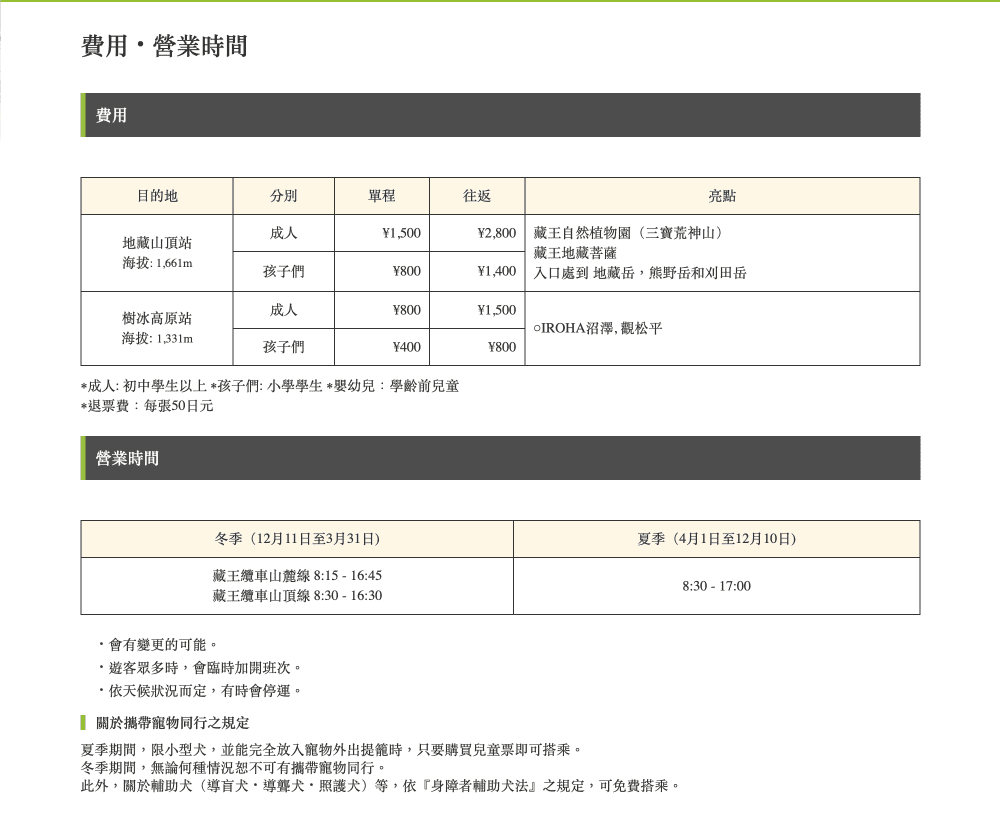This screenshot has width=1000, height=833.
Task: Click the ¥2,800 round-trip fare
Action: point(497,233)
